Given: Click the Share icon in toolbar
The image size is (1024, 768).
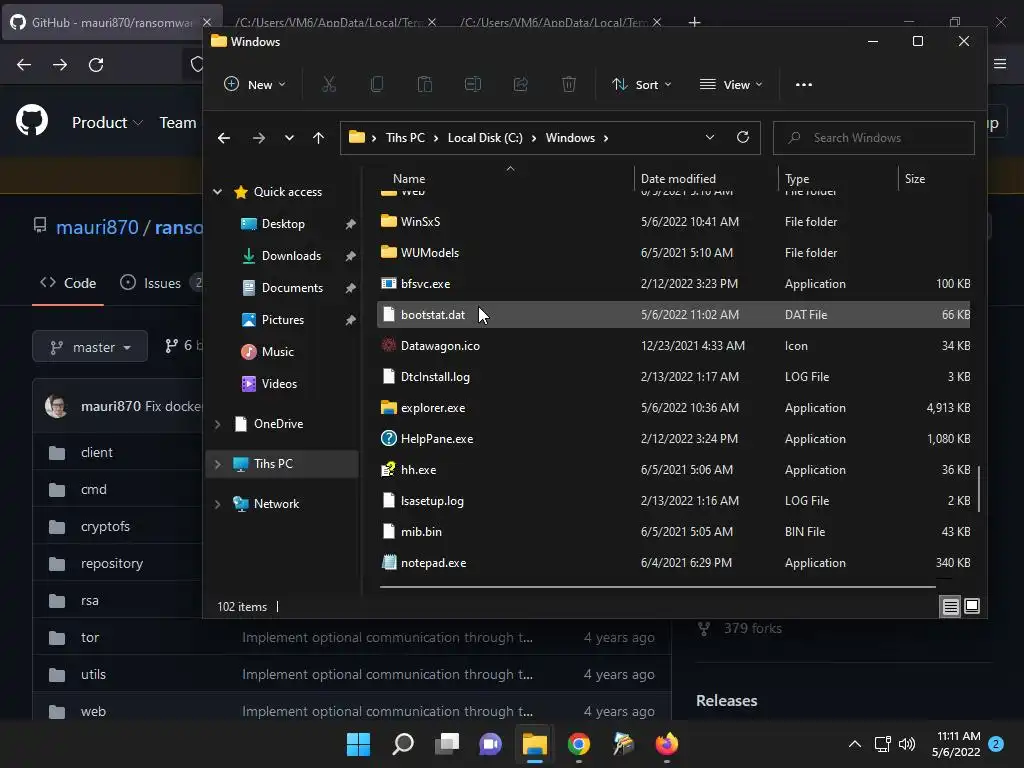Looking at the screenshot, I should click(x=520, y=84).
